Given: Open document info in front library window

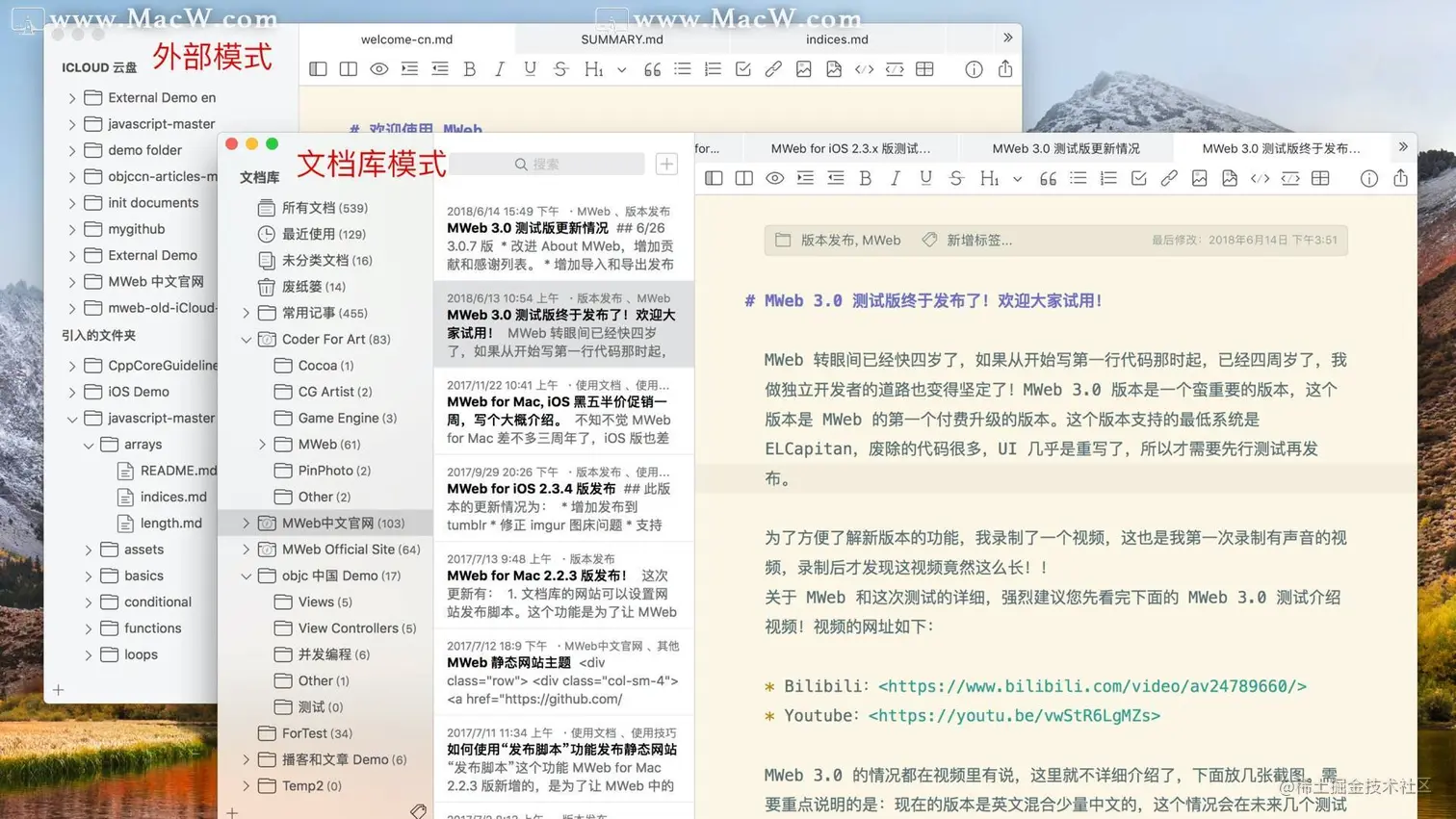Looking at the screenshot, I should [x=1369, y=178].
